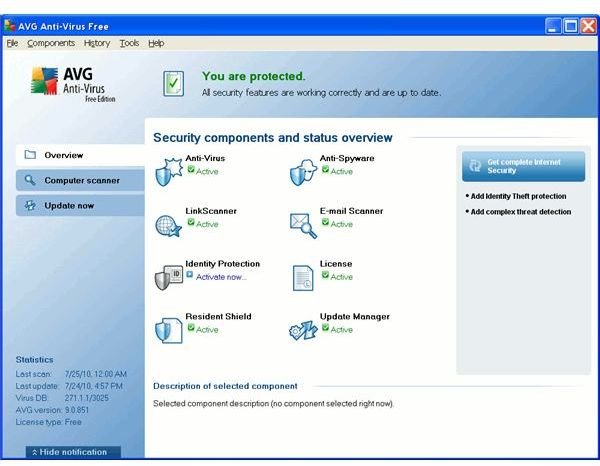Click the Get complete Internet Security icon

point(475,166)
